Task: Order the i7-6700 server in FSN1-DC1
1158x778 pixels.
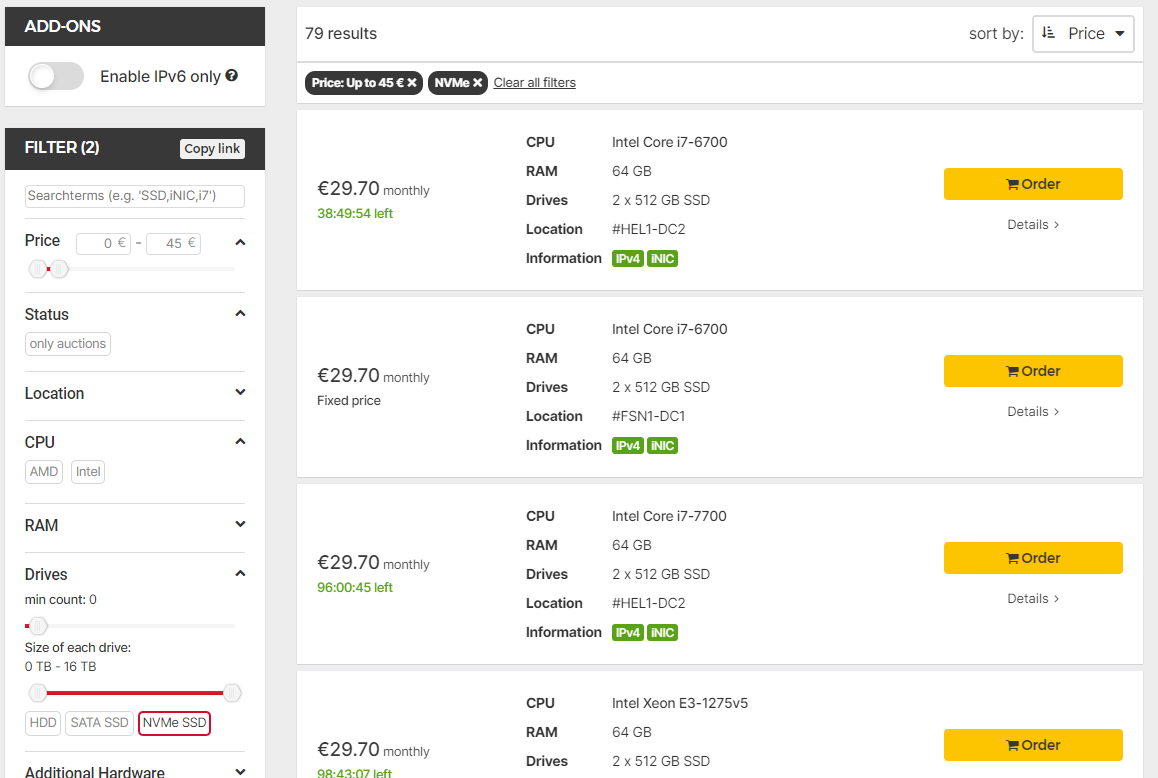Action: click(x=1033, y=371)
